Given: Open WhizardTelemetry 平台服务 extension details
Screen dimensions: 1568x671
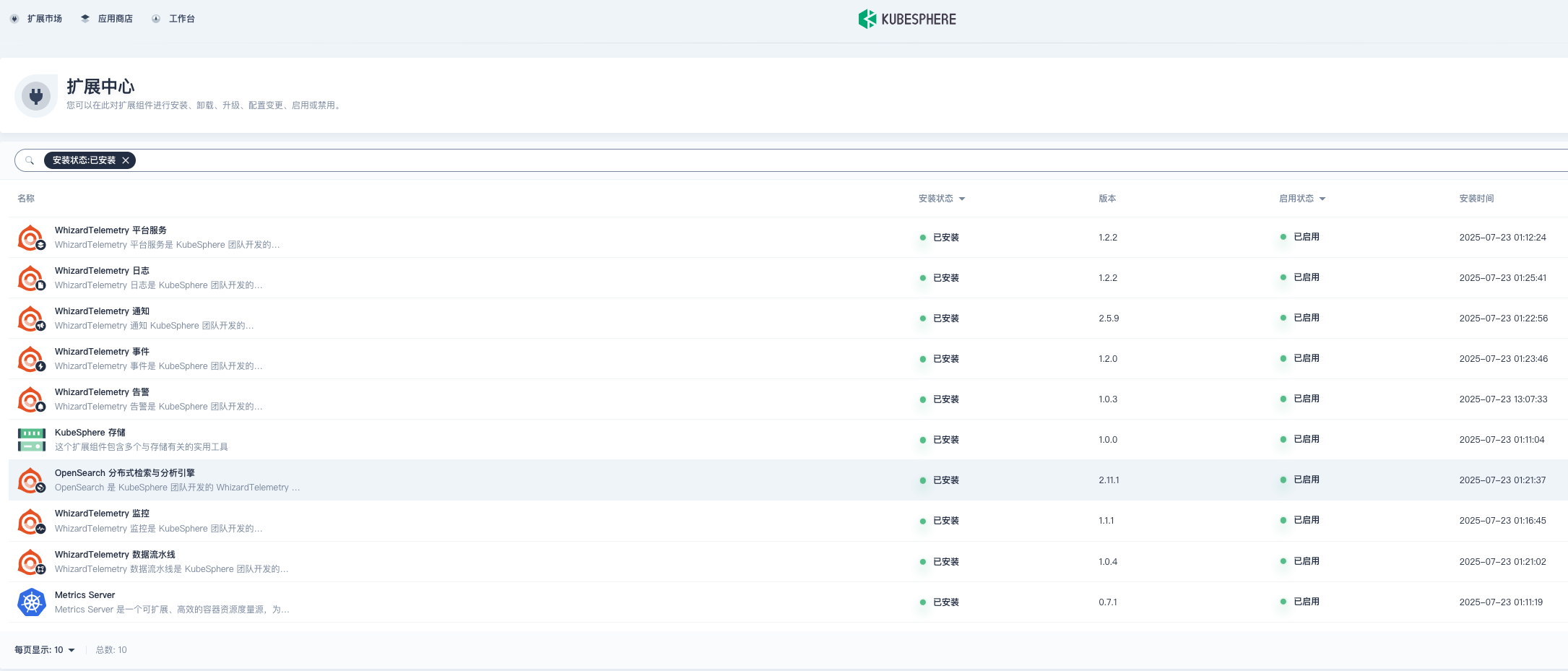Looking at the screenshot, I should 111,230.
